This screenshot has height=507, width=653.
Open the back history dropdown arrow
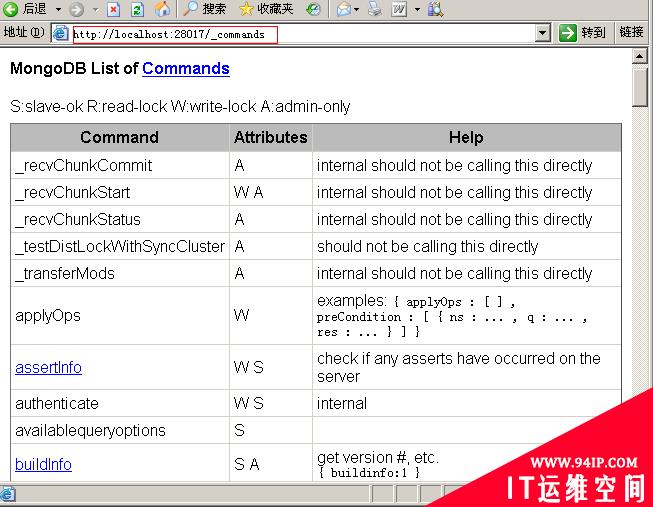click(58, 9)
